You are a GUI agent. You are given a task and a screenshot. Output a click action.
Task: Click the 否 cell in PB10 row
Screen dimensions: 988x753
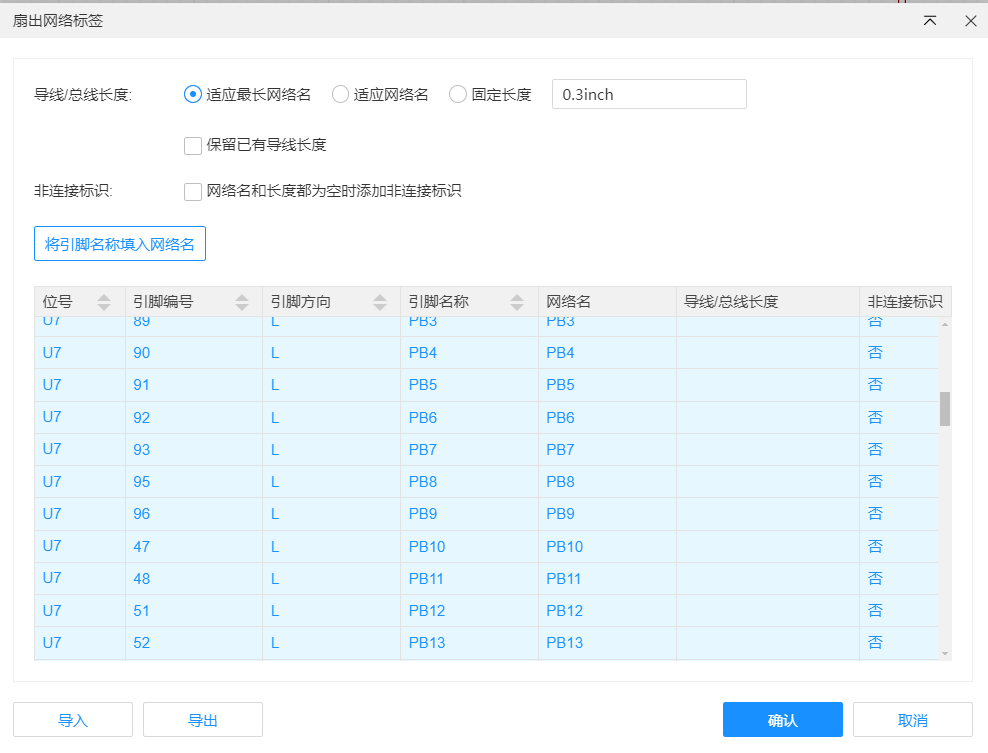[899, 547]
